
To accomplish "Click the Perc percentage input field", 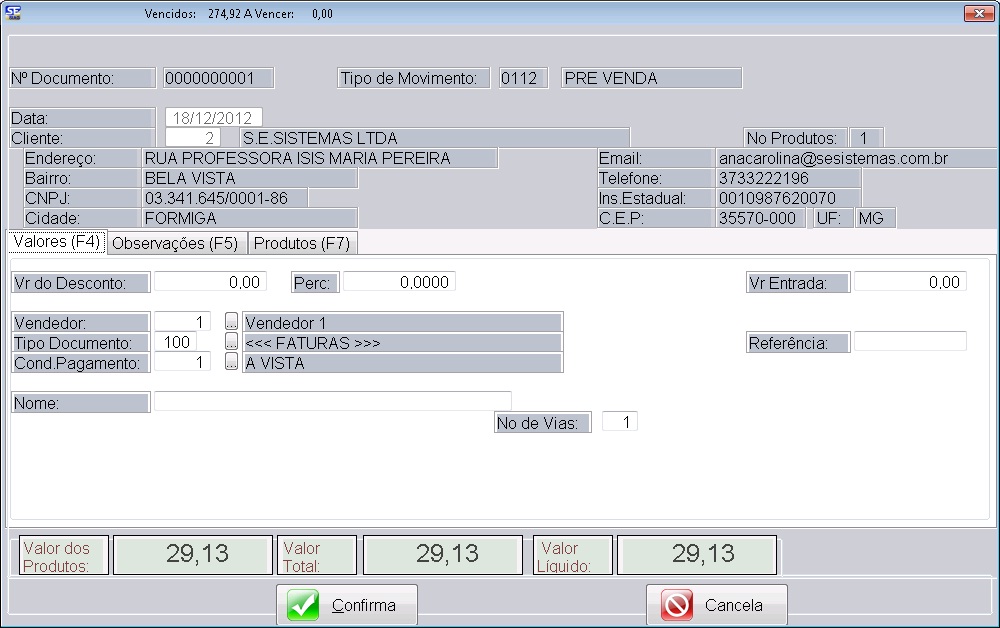I will tap(399, 282).
